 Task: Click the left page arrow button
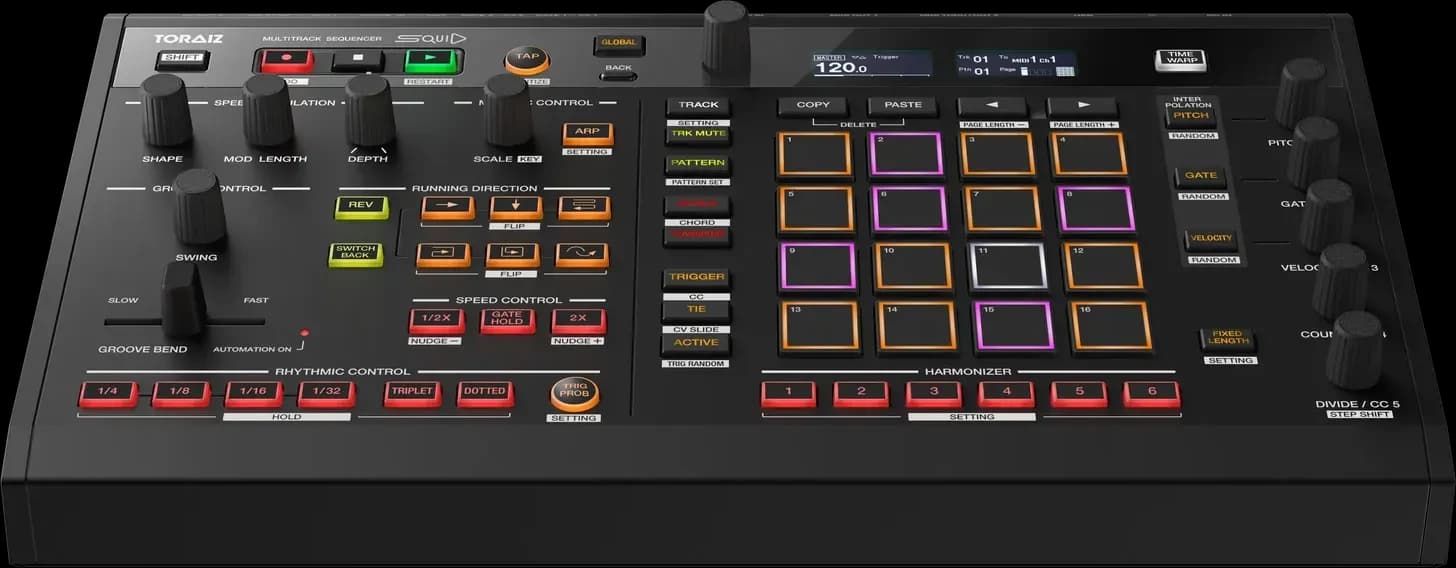992,106
